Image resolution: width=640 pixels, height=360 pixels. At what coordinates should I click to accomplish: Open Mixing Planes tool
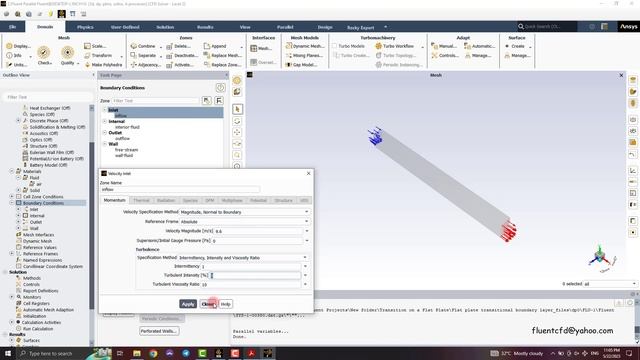point(304,56)
